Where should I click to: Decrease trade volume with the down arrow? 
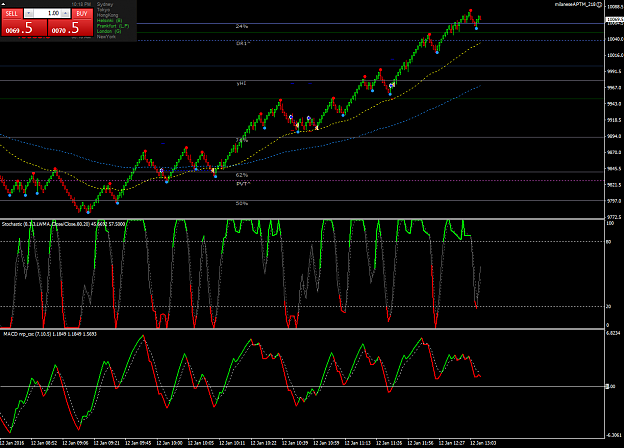point(28,14)
